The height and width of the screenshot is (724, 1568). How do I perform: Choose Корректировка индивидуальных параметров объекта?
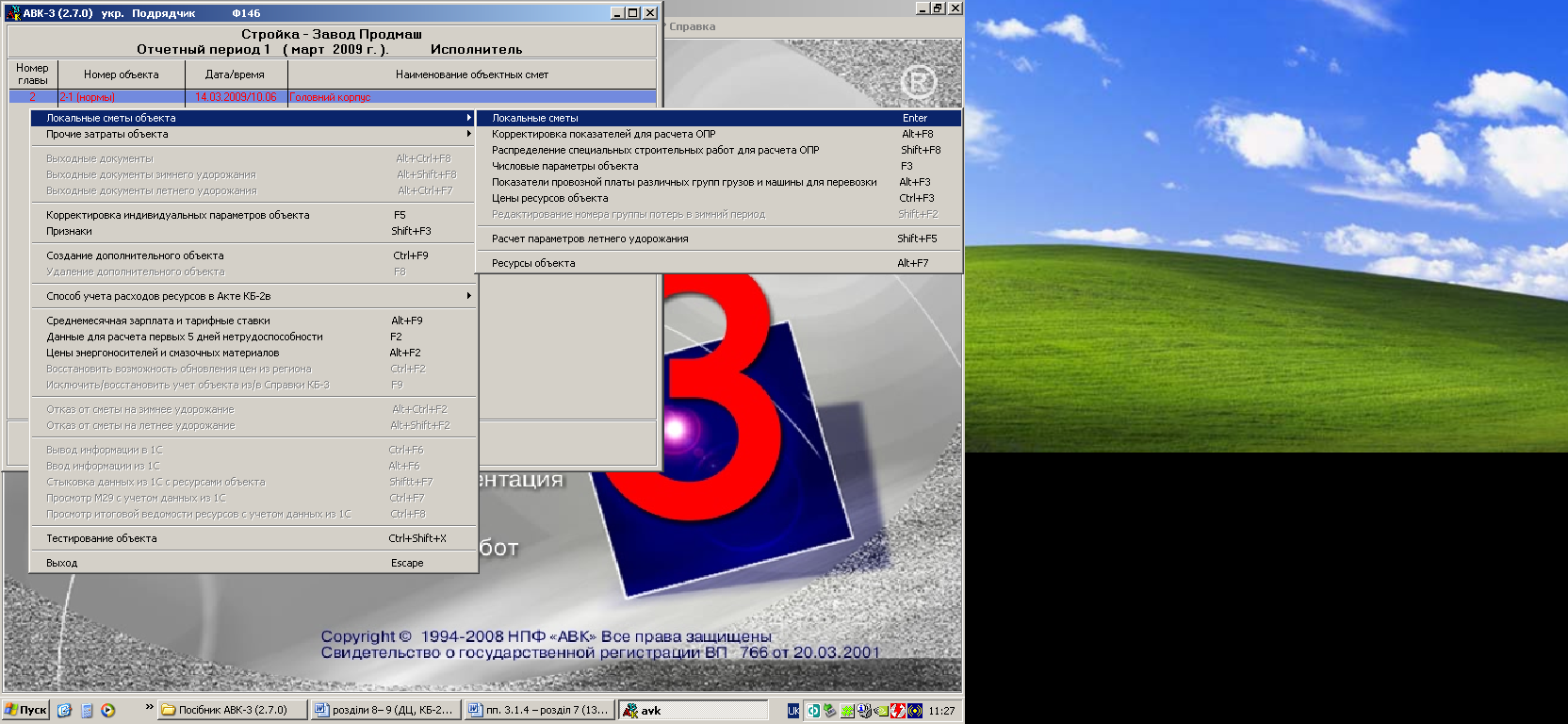[253, 215]
